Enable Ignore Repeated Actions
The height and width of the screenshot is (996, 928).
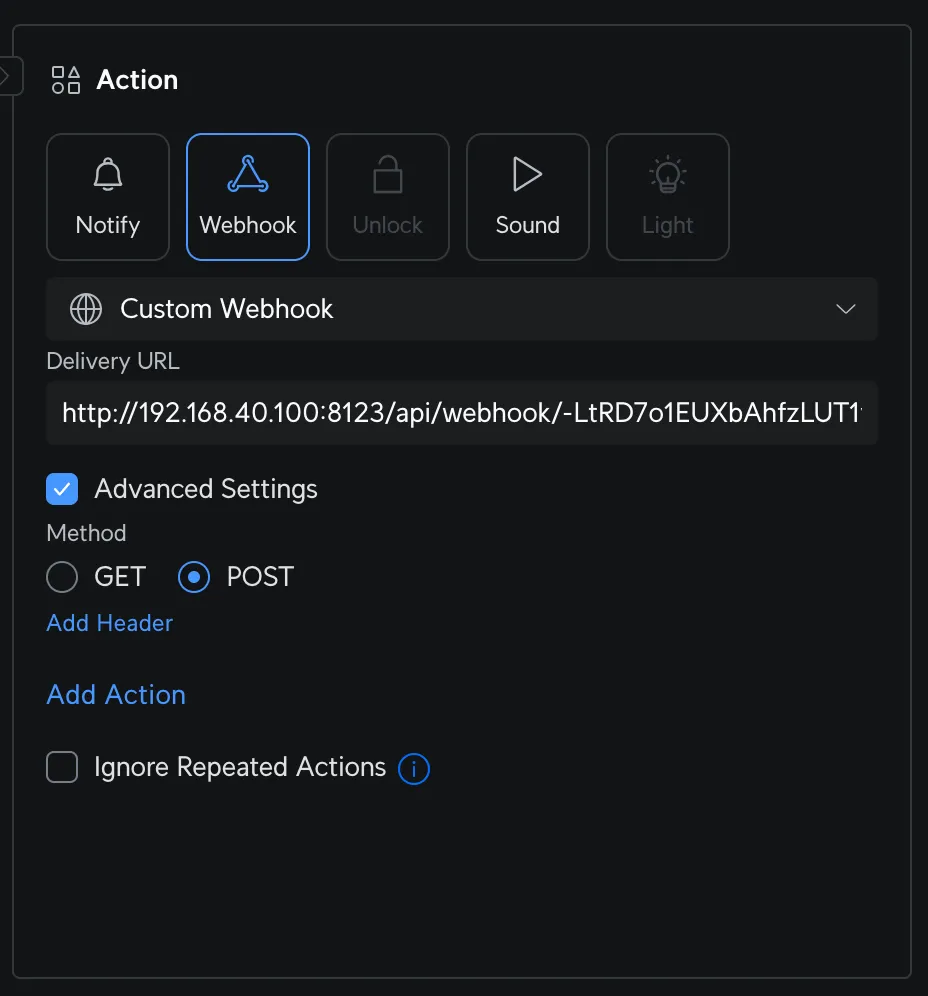coord(62,767)
